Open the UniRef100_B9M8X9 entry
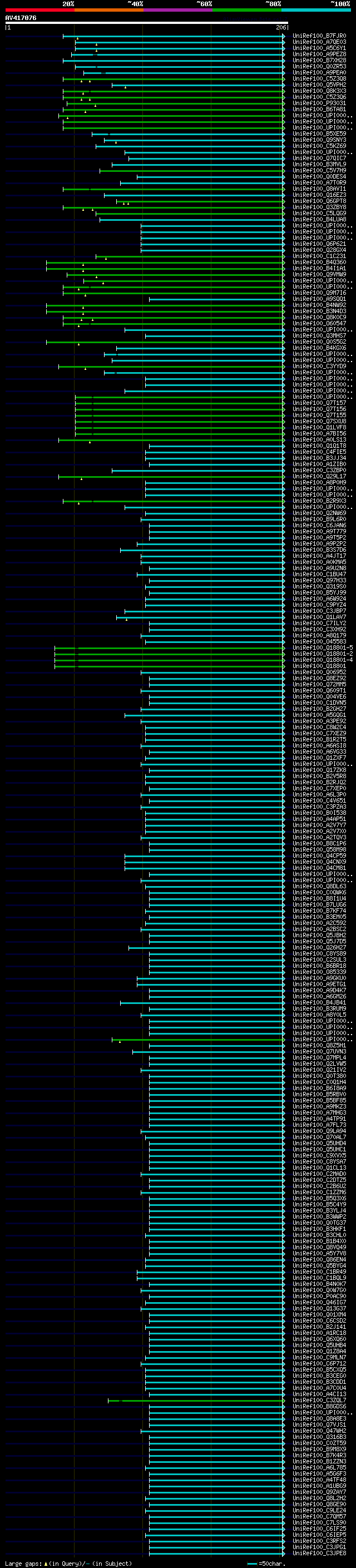This screenshot has width=356, height=1568. (319, 1449)
